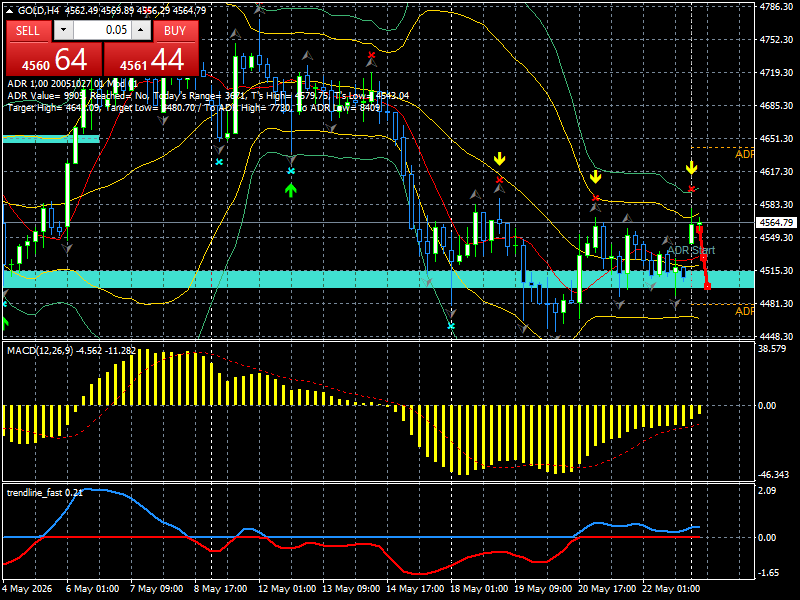Click the '14 May 17:00' time label

[x=415, y=588]
